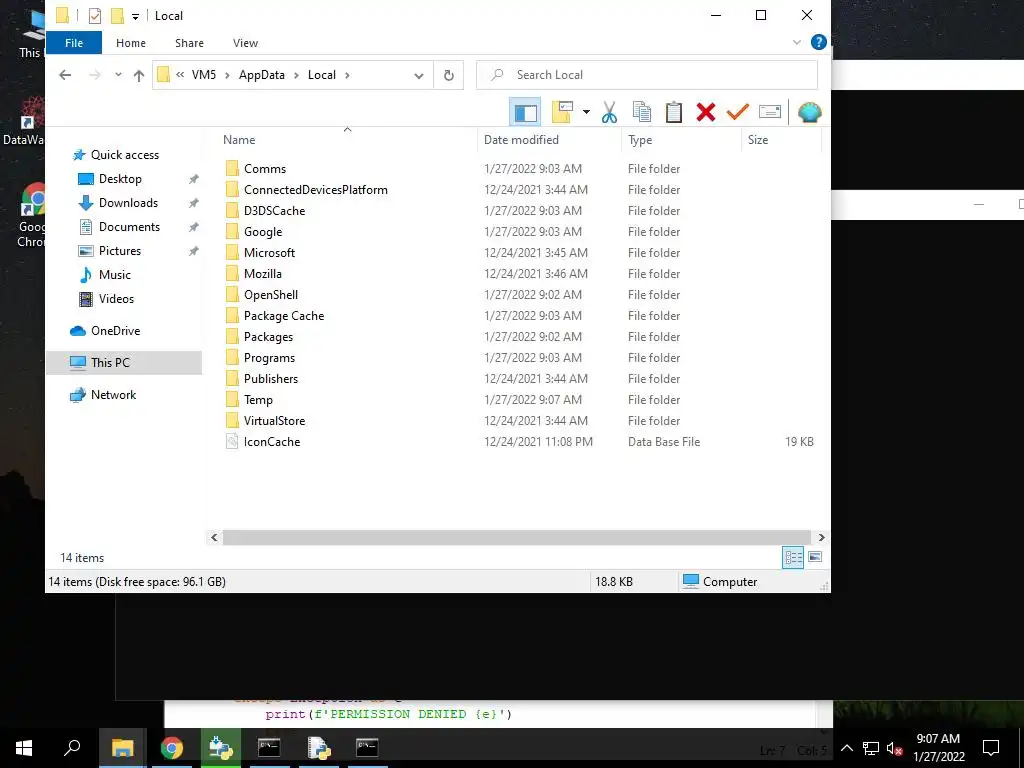Screen dimensions: 1024x768
Task: Select the ConnectedDevicesPlatform folder
Action: coord(315,190)
